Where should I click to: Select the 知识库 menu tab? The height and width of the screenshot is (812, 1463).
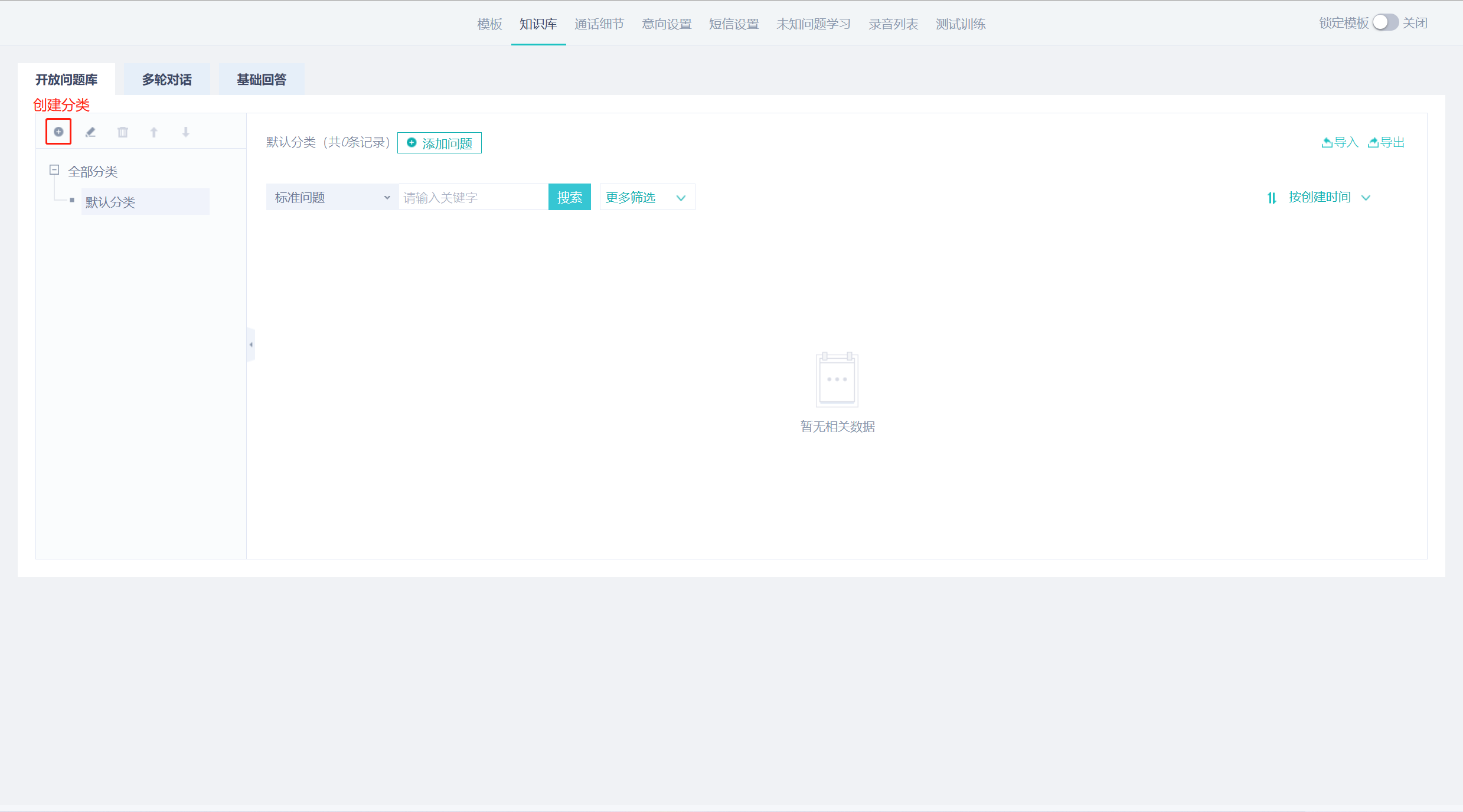538,24
